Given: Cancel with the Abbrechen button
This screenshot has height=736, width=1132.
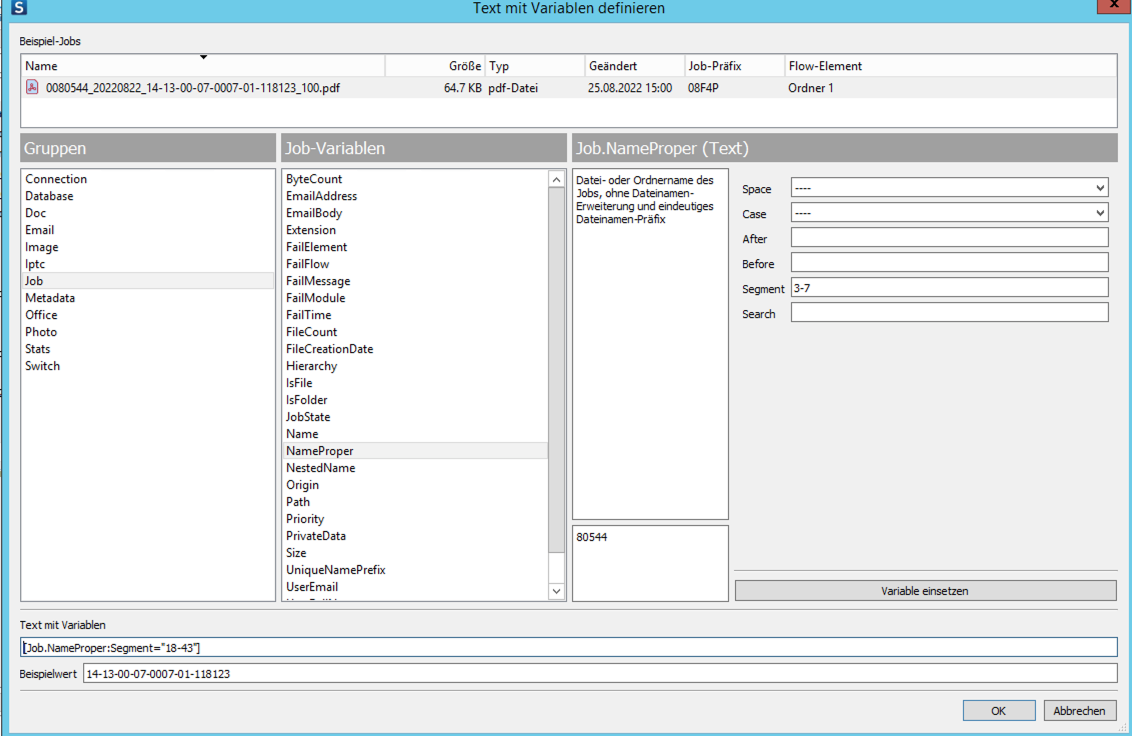Looking at the screenshot, I should coord(1080,711).
